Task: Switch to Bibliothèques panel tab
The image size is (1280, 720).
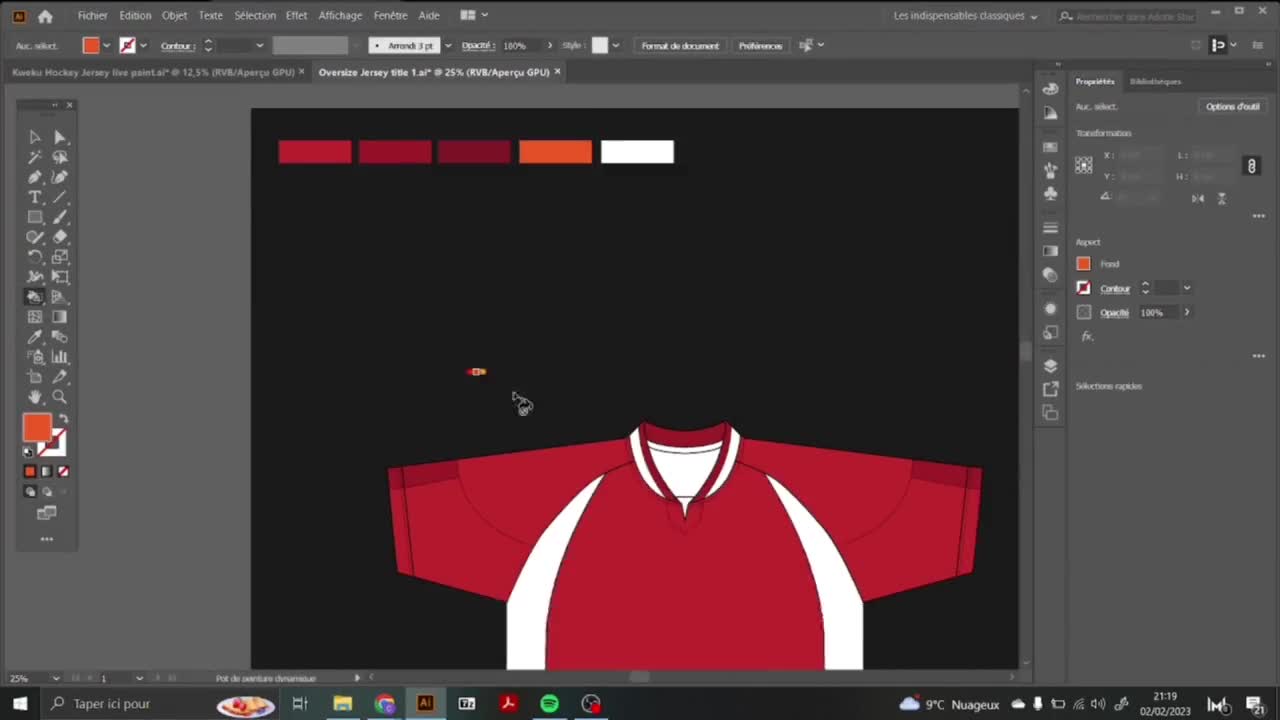Action: click(x=1155, y=81)
